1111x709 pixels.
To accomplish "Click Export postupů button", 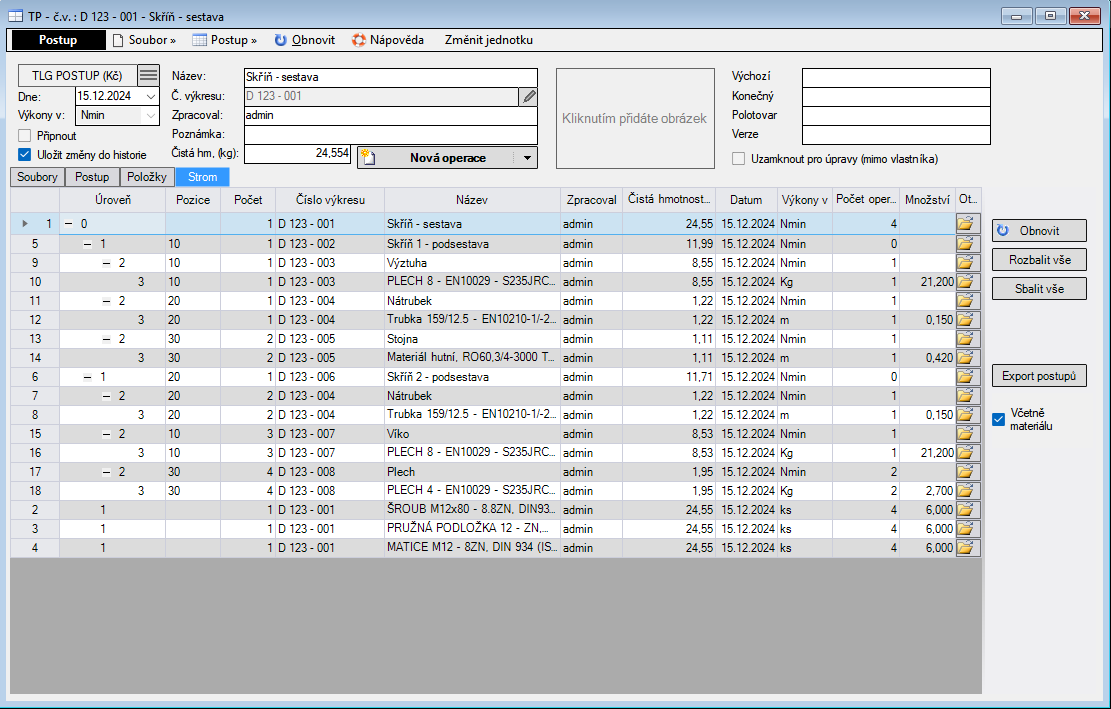I will (x=1039, y=376).
